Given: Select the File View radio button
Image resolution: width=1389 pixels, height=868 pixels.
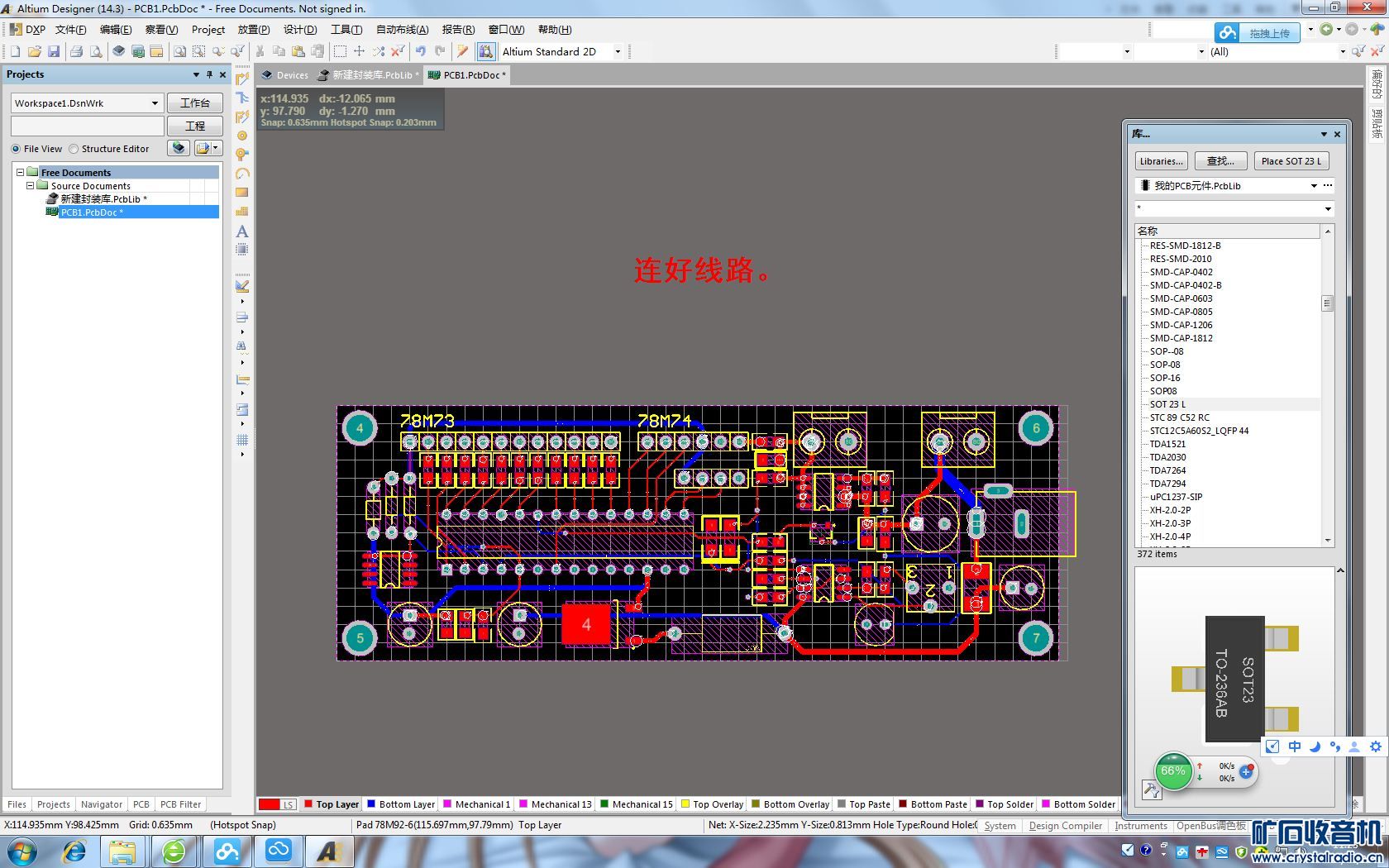Looking at the screenshot, I should [16, 149].
